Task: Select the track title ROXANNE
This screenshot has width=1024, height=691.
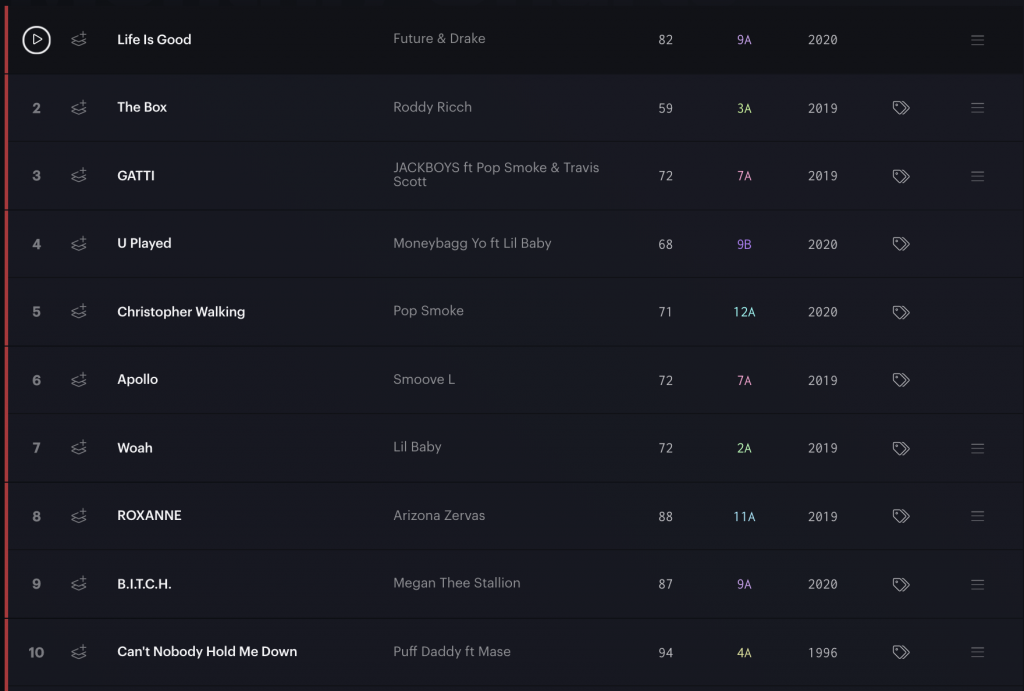Action: [x=150, y=515]
